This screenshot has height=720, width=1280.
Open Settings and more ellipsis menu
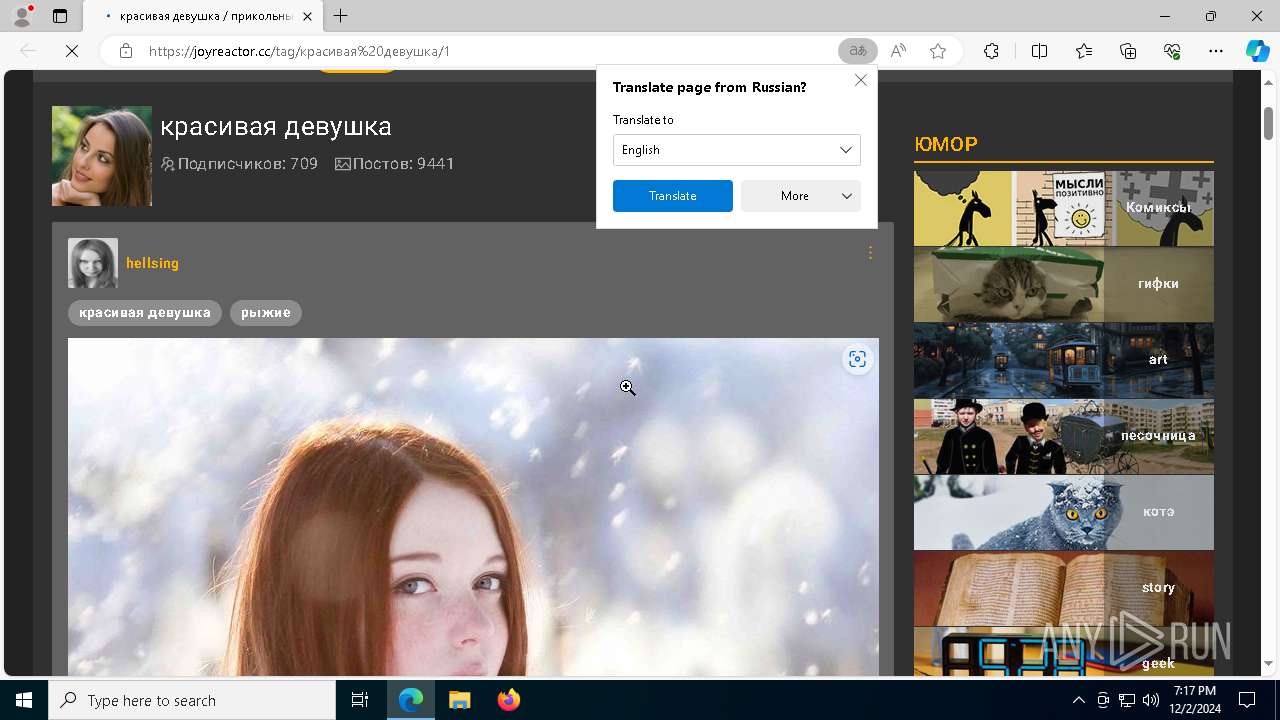point(1216,51)
